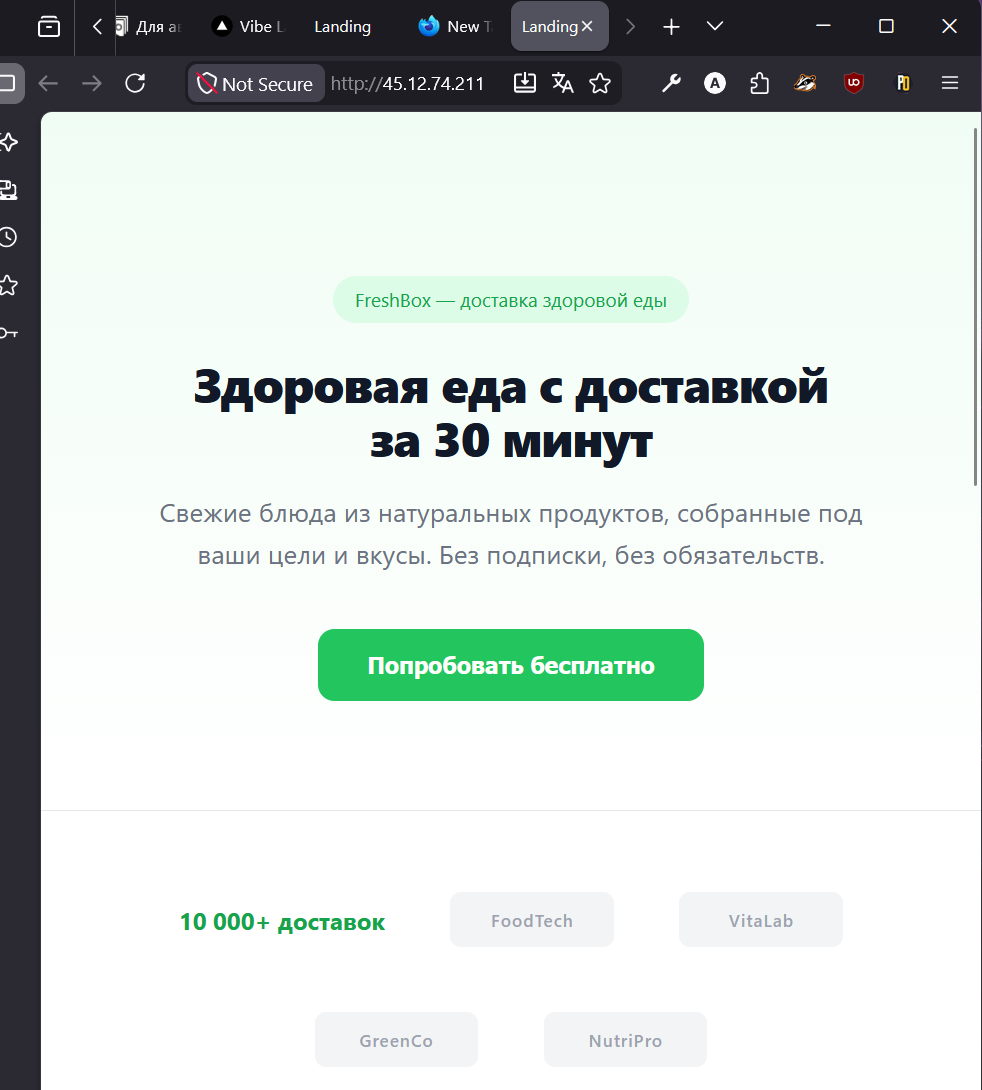Toggle bookmark star for the current page
982x1090 pixels.
[600, 83]
